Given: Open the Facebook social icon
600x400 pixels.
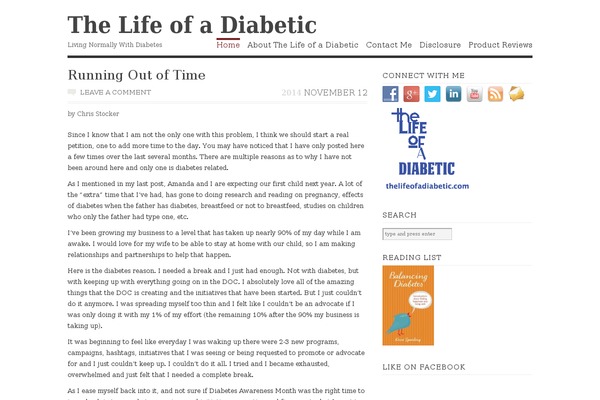Looking at the screenshot, I should (391, 94).
